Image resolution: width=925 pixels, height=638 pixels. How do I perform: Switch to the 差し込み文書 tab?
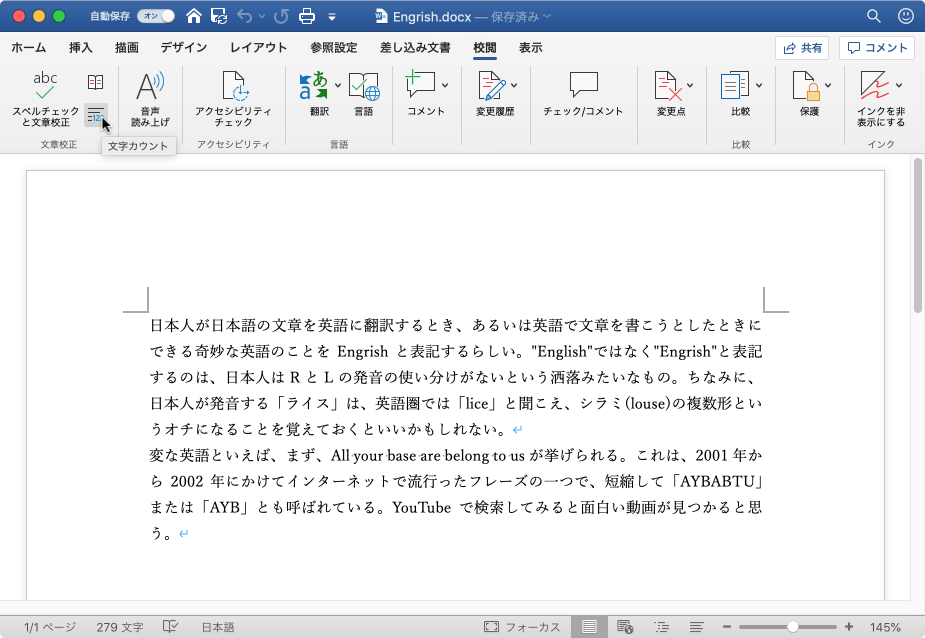click(415, 48)
